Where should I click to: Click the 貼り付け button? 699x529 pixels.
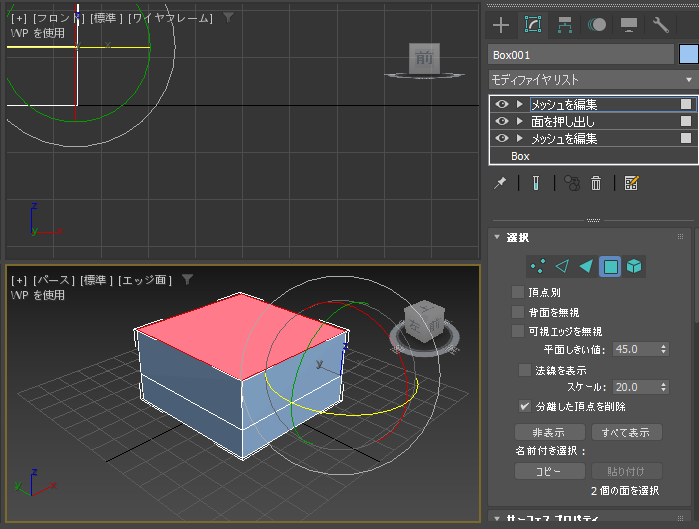coord(626,471)
